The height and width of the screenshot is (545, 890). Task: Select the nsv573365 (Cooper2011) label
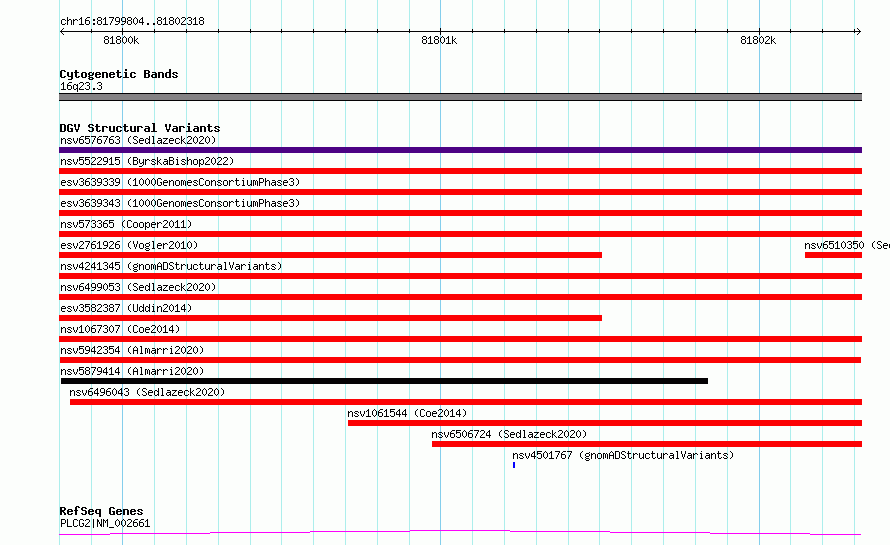click(x=126, y=224)
